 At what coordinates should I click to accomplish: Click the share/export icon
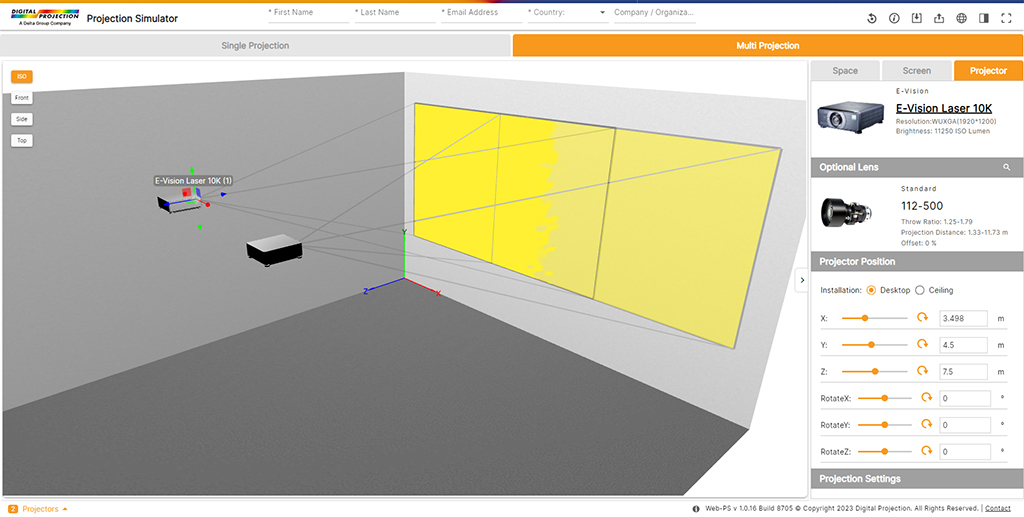tap(938, 18)
